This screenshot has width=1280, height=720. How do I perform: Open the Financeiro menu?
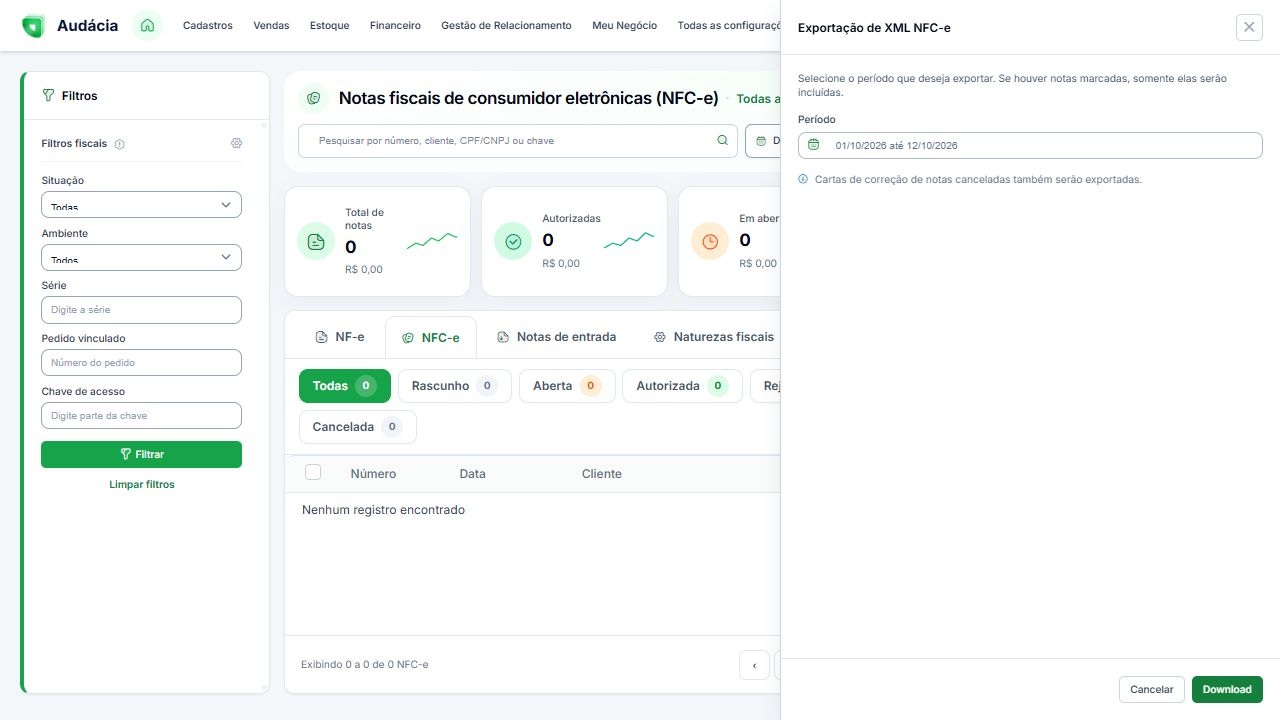pos(395,26)
